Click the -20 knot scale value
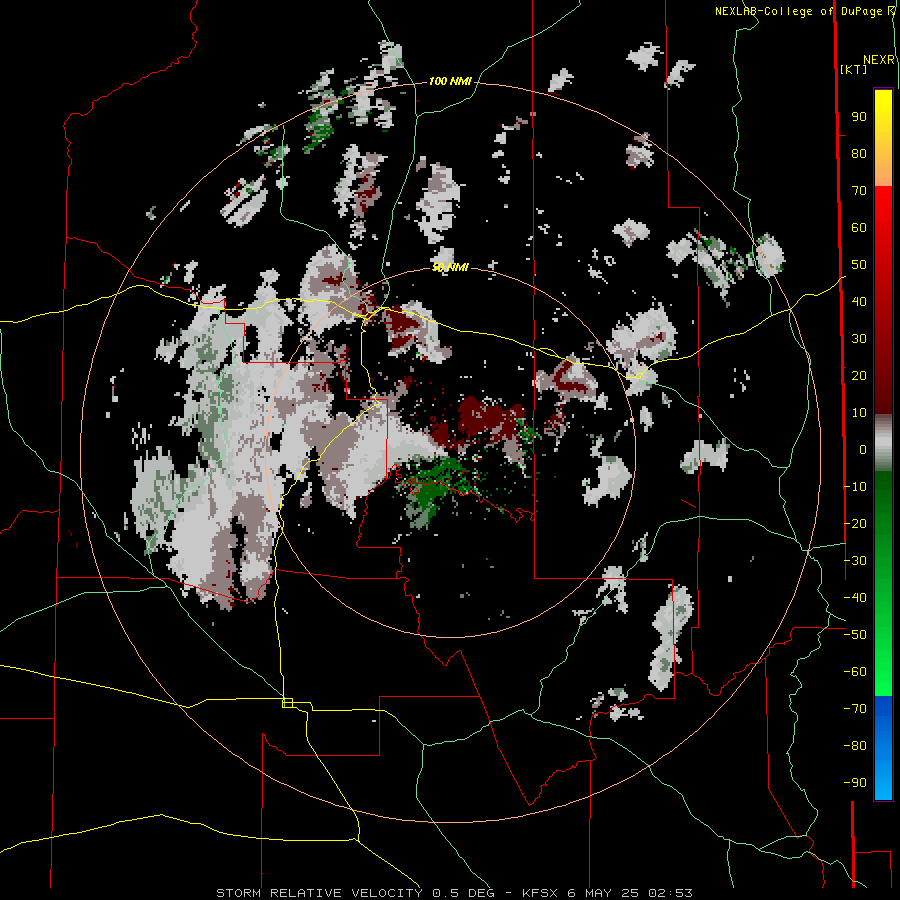The width and height of the screenshot is (900, 900). click(x=855, y=523)
